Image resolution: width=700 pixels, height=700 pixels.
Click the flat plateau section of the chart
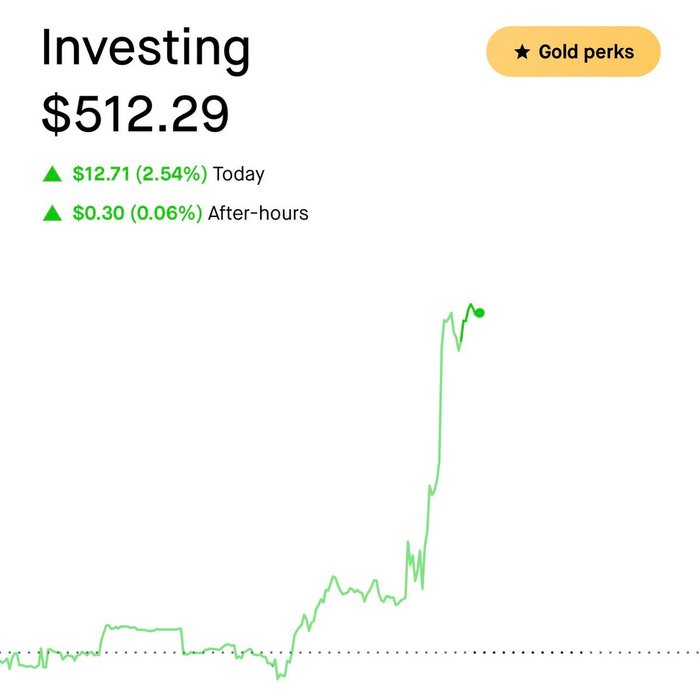click(x=147, y=629)
